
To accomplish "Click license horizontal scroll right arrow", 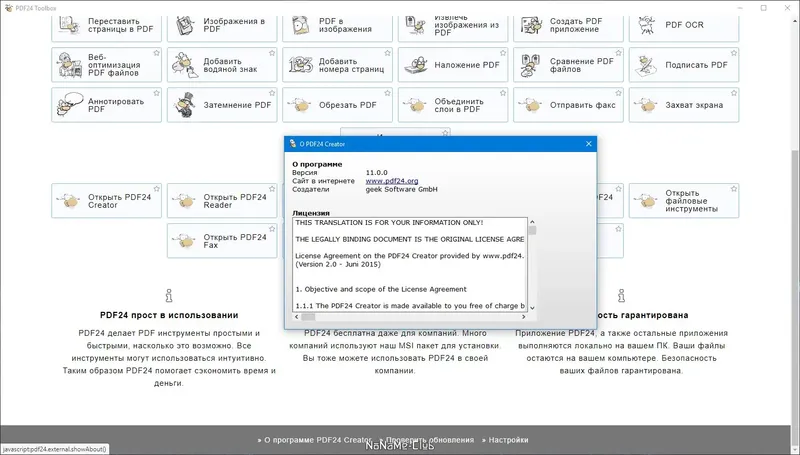I will point(523,317).
